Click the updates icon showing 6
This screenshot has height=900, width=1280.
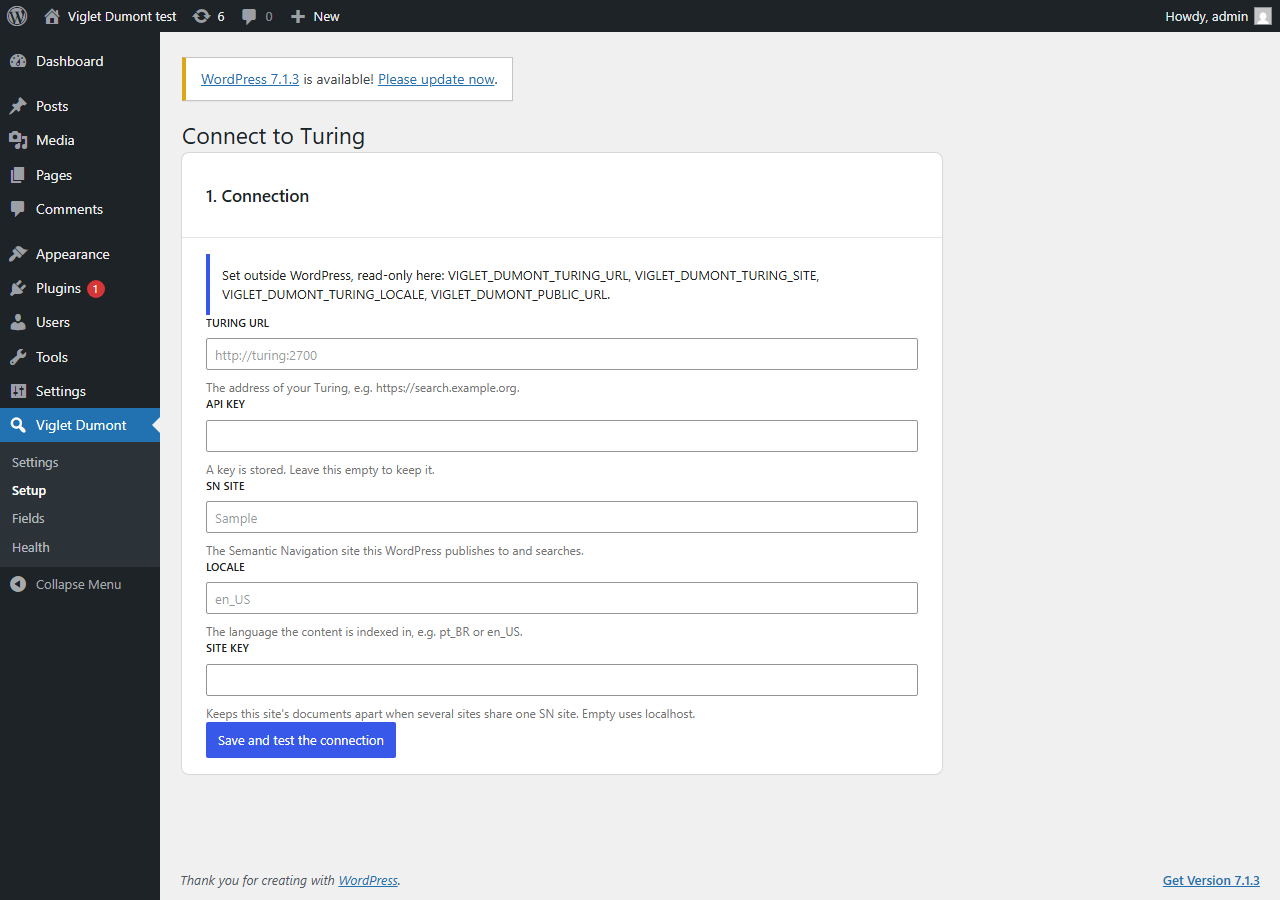coord(201,16)
